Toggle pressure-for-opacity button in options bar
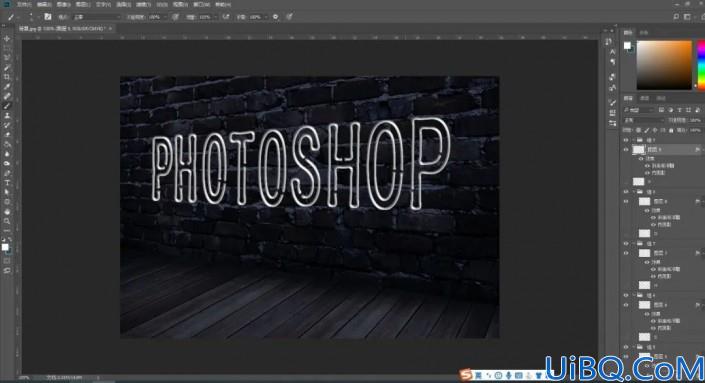This screenshot has width=705, height=383. click(175, 17)
